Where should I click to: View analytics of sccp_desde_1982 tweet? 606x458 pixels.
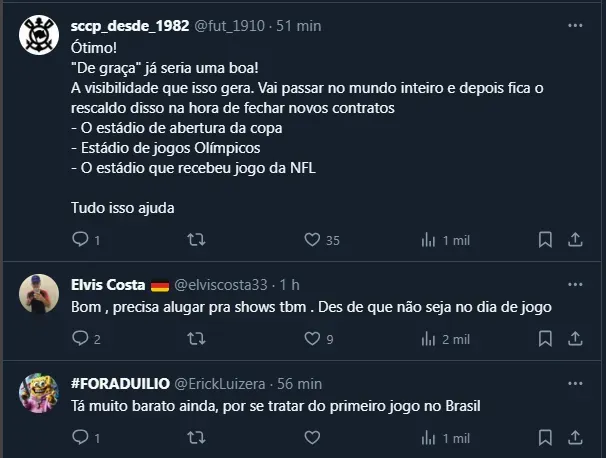tap(428, 240)
